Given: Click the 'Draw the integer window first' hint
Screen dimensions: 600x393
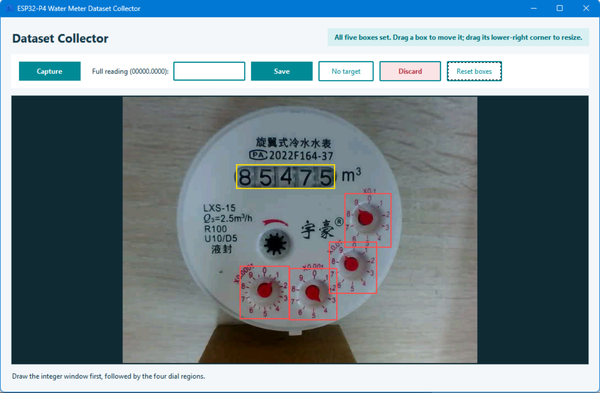Looking at the screenshot, I should [x=108, y=376].
